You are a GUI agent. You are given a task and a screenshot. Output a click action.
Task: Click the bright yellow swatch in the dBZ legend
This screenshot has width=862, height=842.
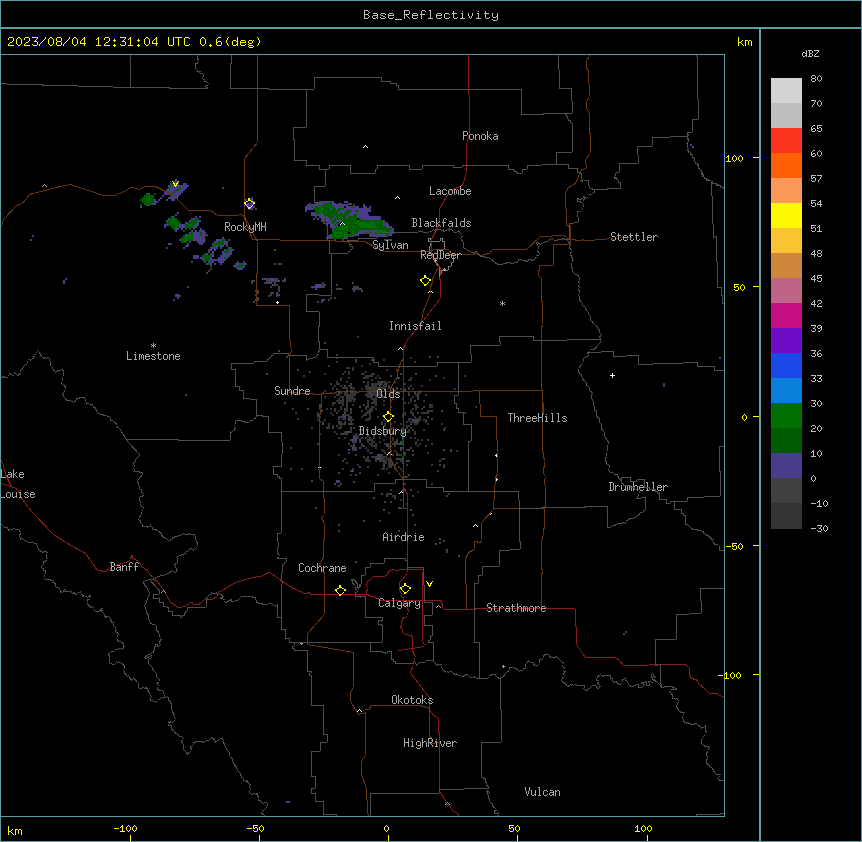[x=786, y=215]
